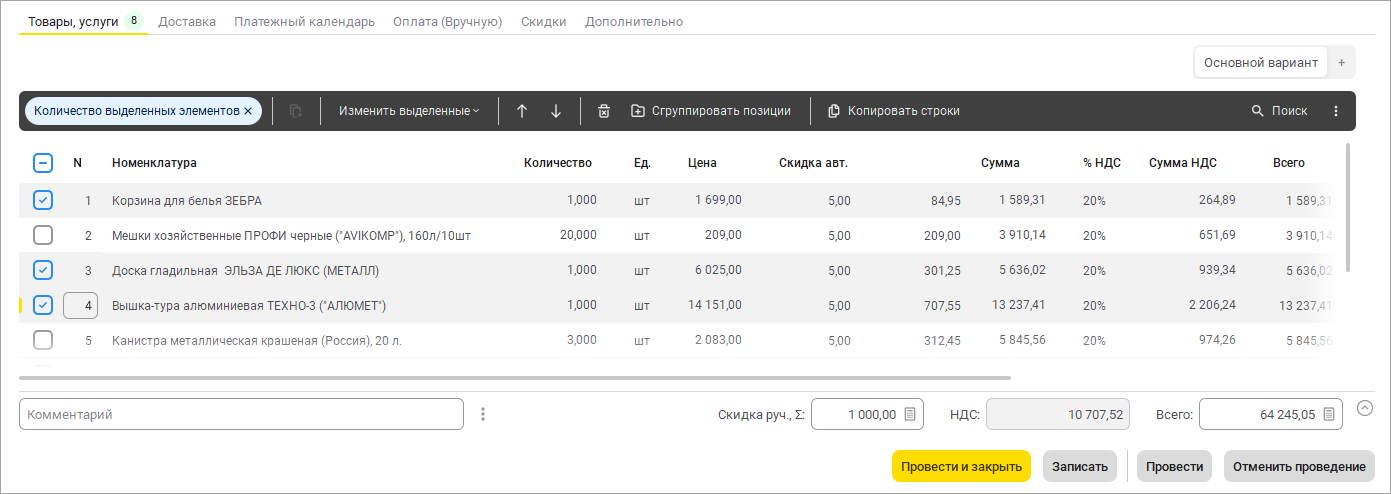Remove the selected elements count chip

pyautogui.click(x=248, y=111)
